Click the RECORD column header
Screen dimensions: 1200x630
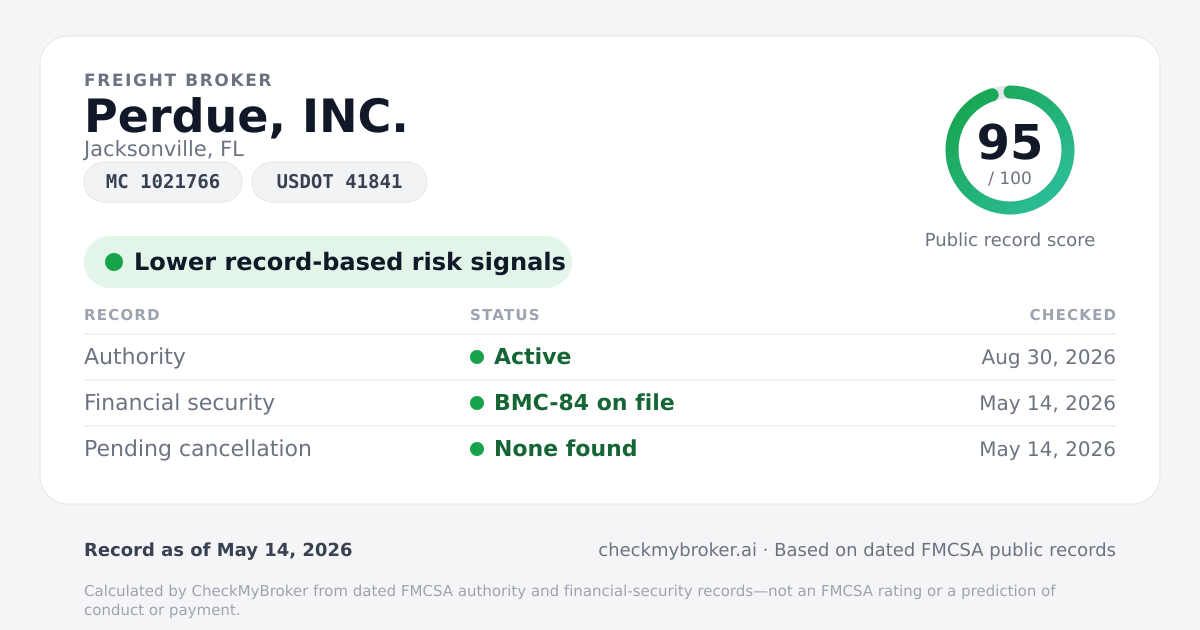pos(122,315)
